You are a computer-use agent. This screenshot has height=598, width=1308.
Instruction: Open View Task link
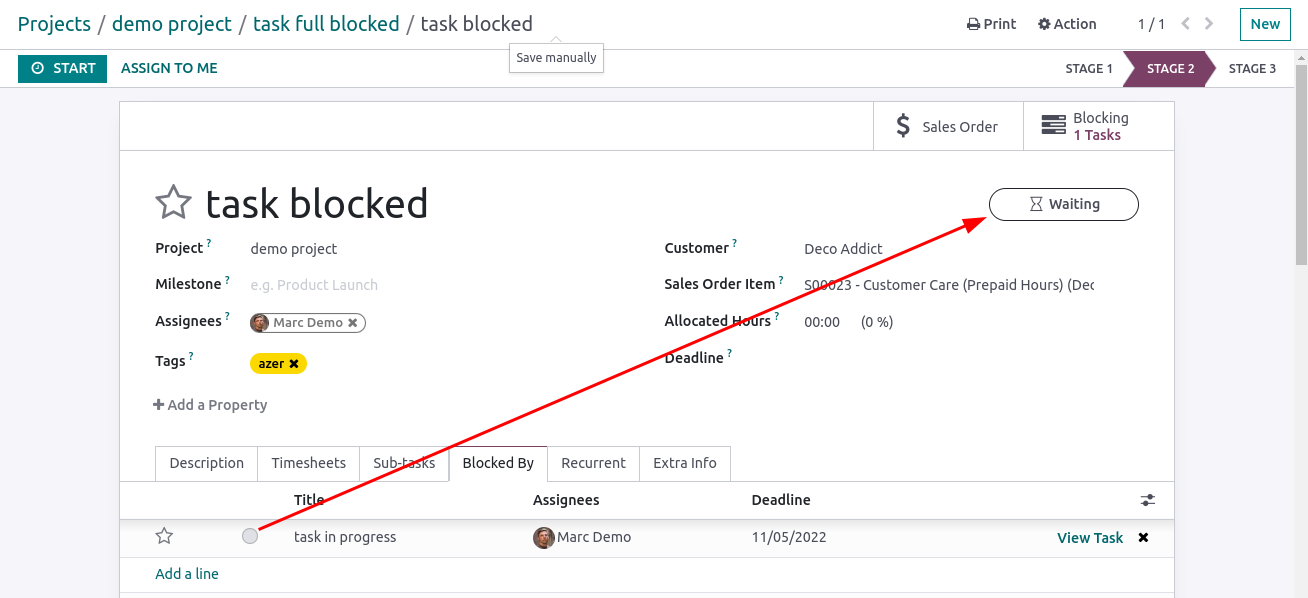coord(1090,538)
